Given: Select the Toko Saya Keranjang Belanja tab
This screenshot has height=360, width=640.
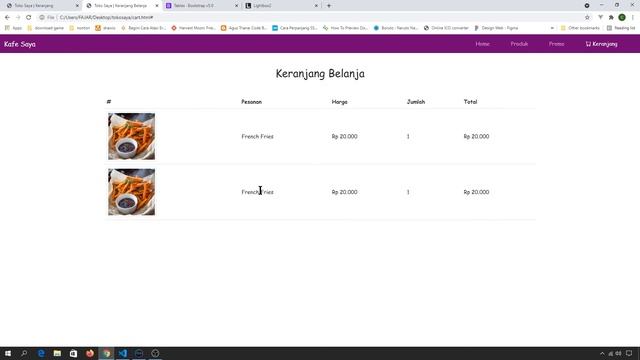Looking at the screenshot, I should [x=121, y=6].
